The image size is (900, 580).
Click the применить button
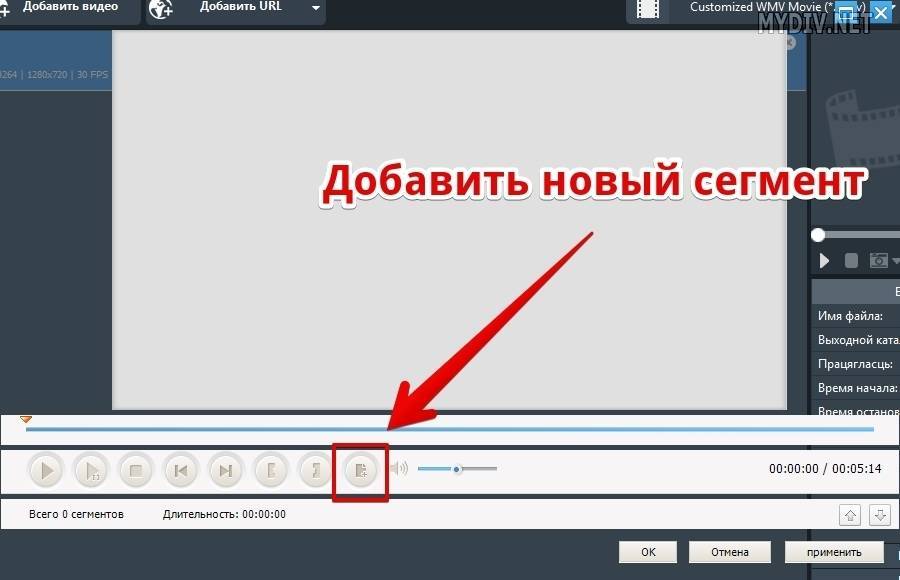834,552
